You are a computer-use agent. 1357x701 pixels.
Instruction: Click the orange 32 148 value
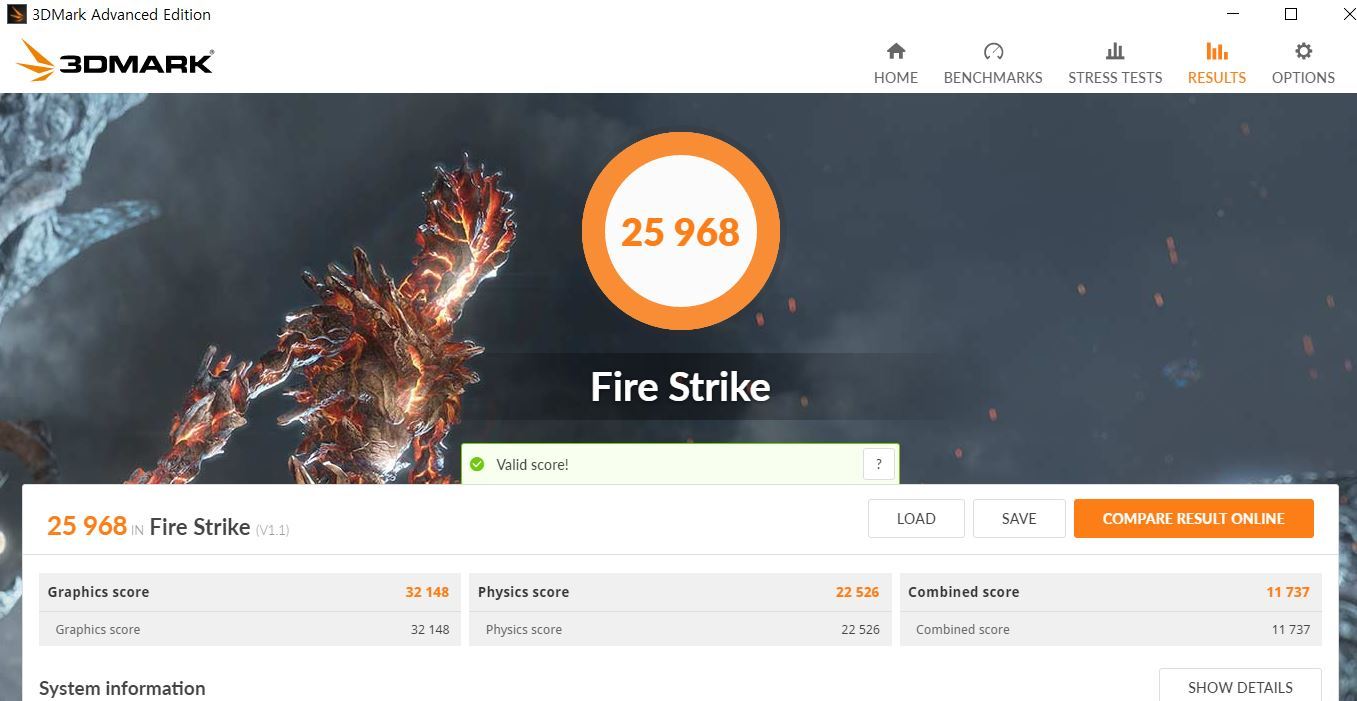coord(427,592)
